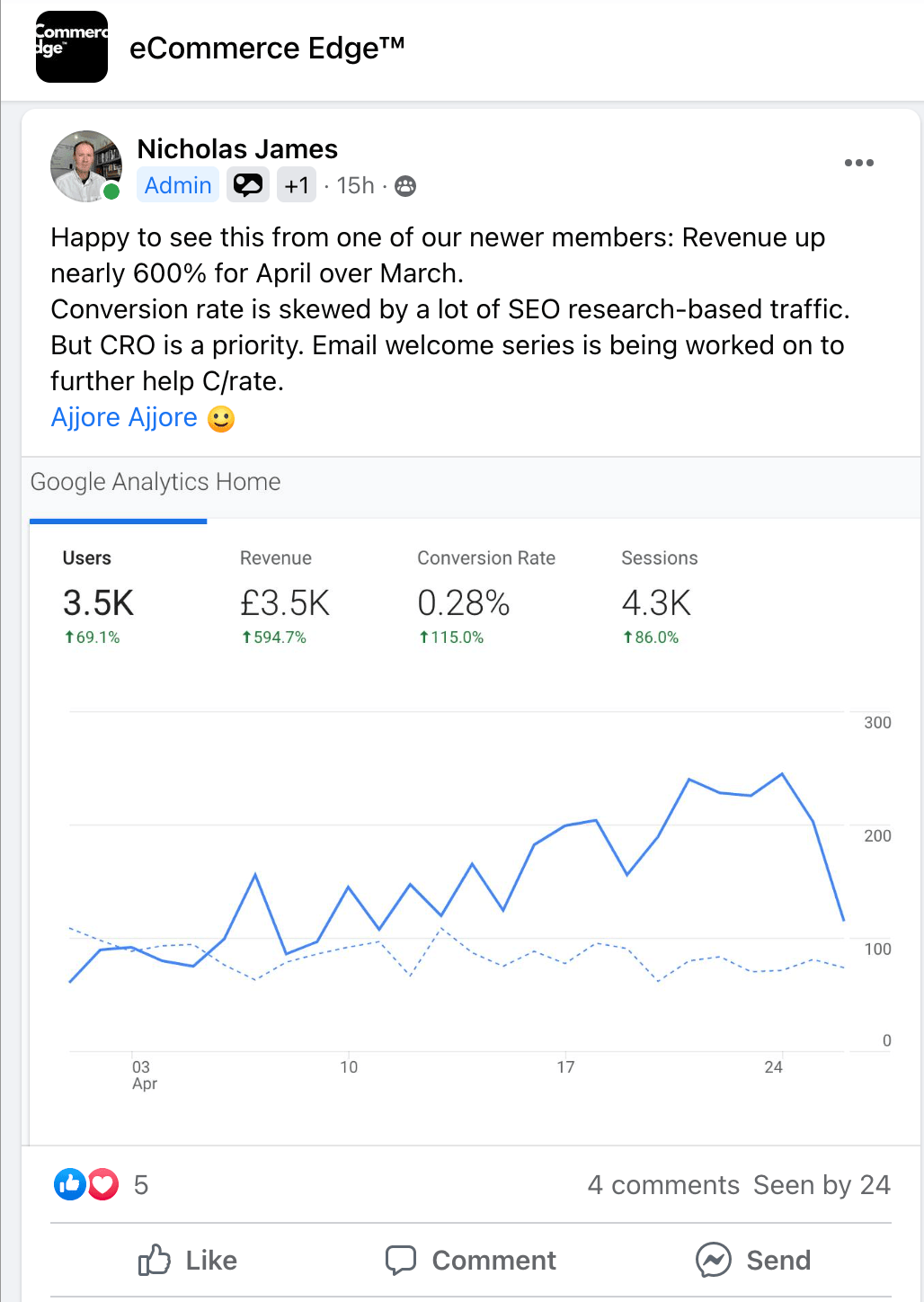
Task: Like the post with thumbs-up button
Action: [187, 1260]
